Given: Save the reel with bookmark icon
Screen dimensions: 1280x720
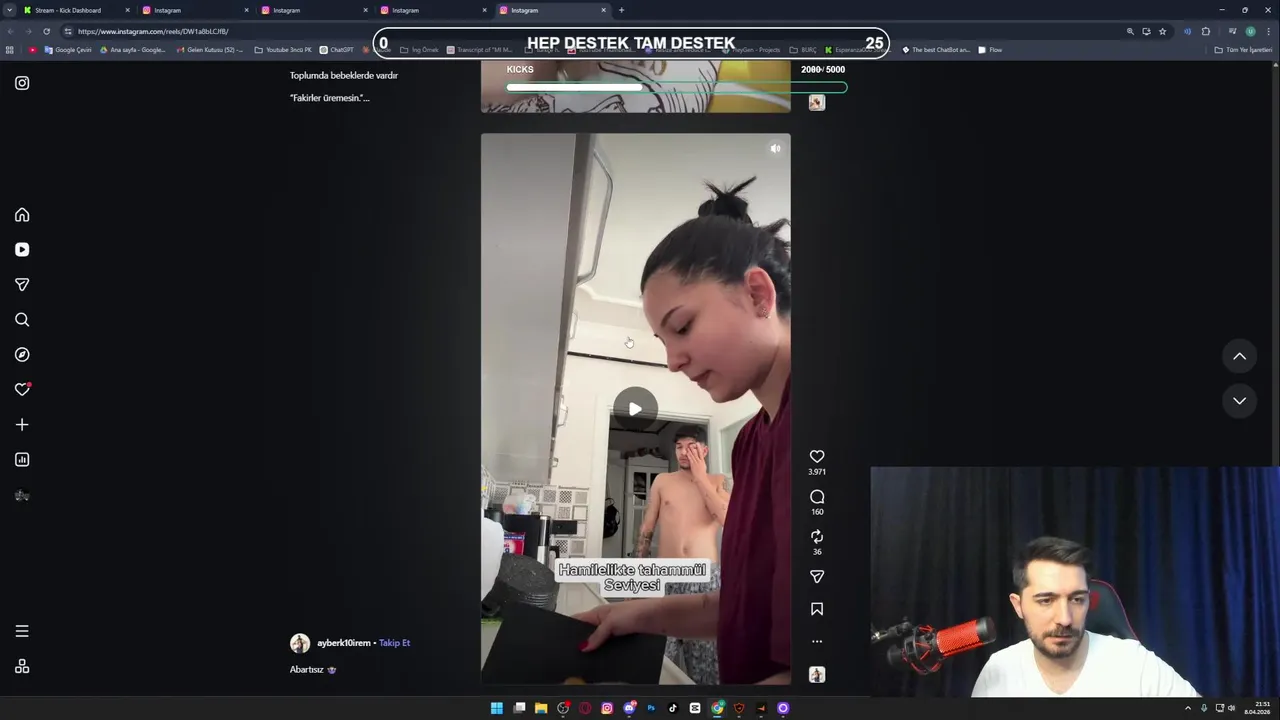Looking at the screenshot, I should pos(817,609).
